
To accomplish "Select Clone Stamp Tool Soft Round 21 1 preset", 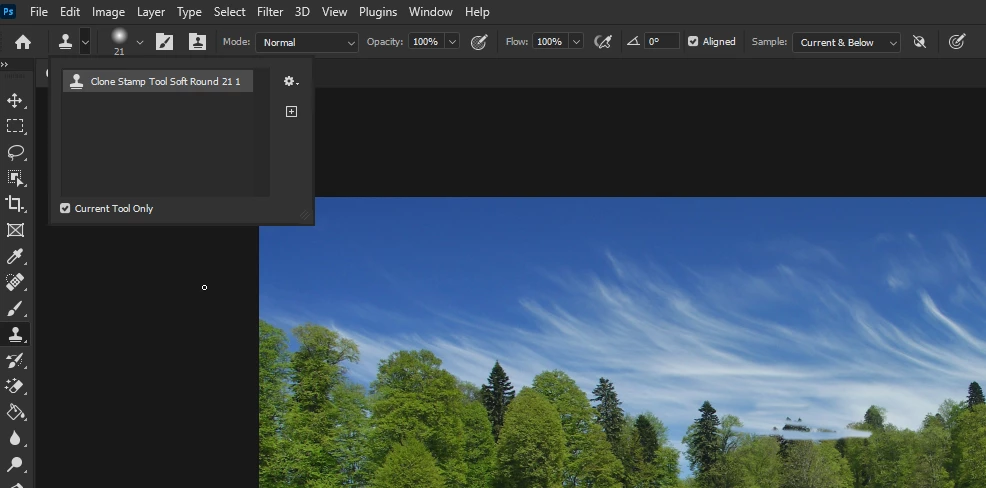I will coord(158,81).
